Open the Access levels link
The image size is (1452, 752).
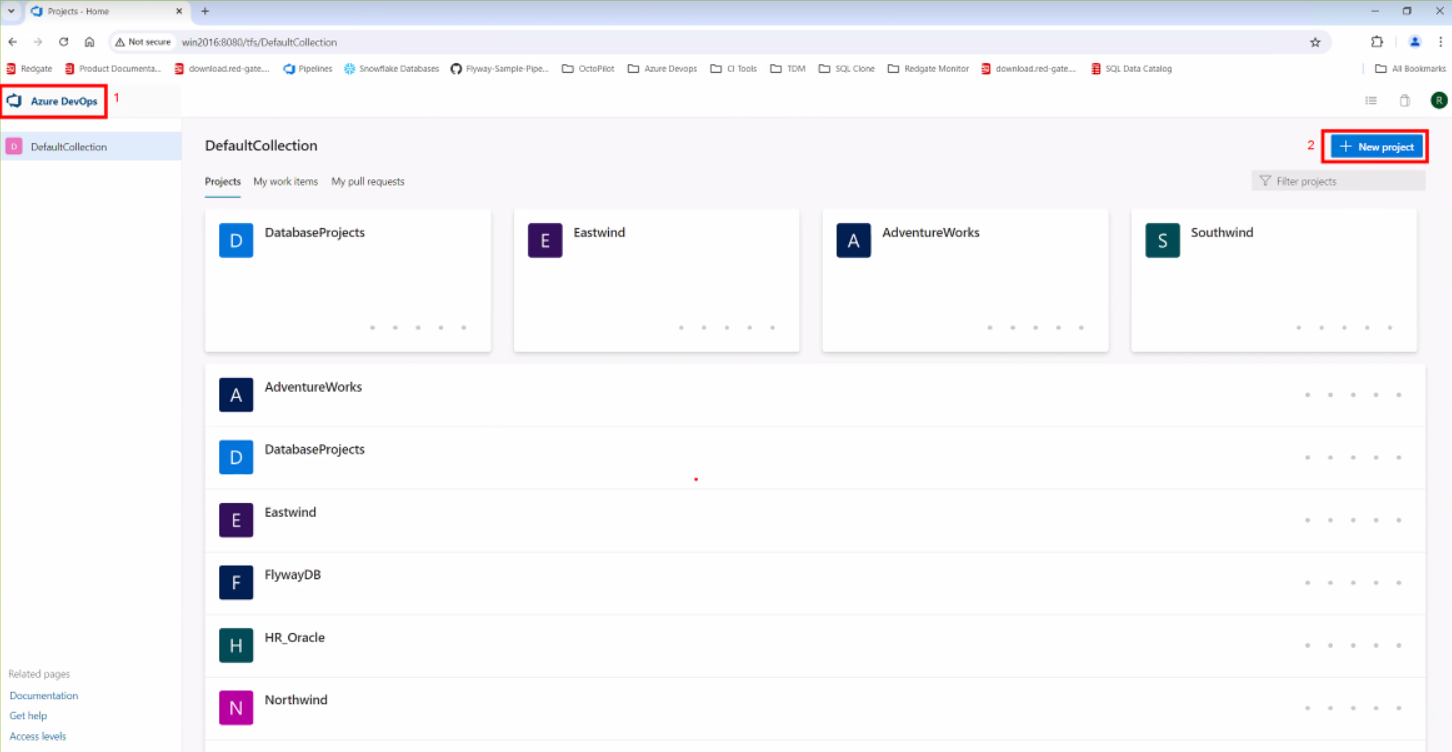38,737
